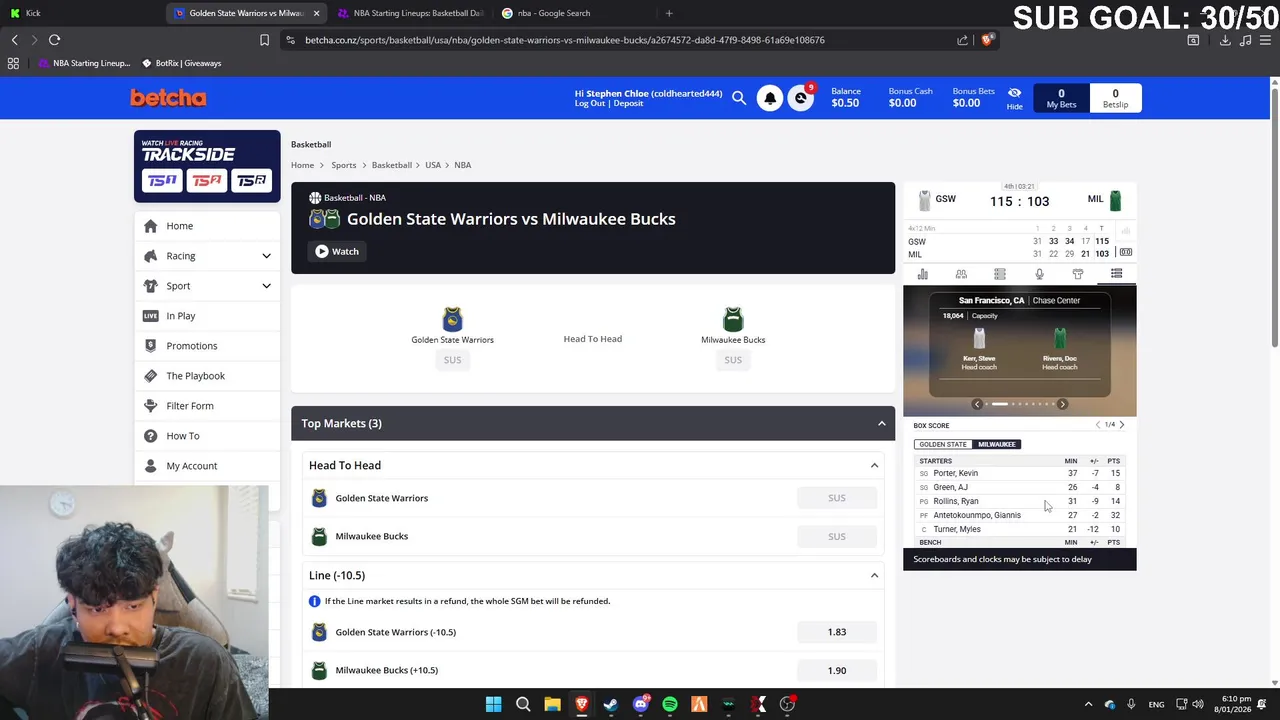This screenshot has width=1280, height=720.
Task: Open browser downloads icon
Action: tap(1225, 40)
